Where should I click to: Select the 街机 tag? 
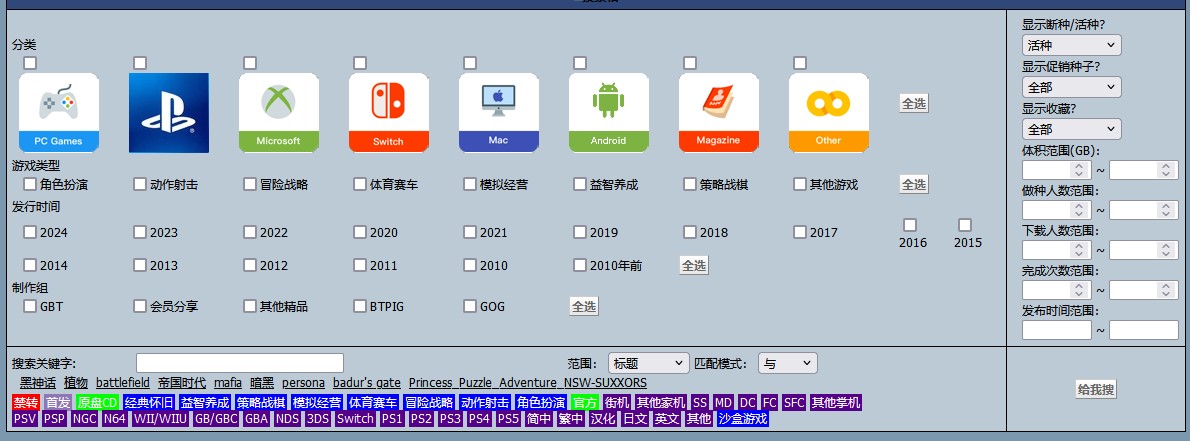click(x=617, y=402)
